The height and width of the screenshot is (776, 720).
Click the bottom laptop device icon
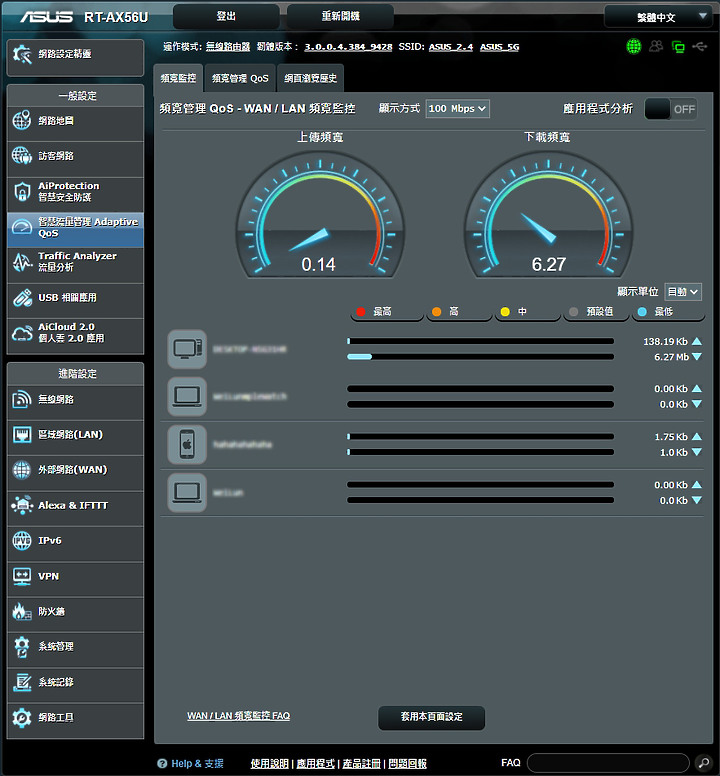pyautogui.click(x=187, y=492)
